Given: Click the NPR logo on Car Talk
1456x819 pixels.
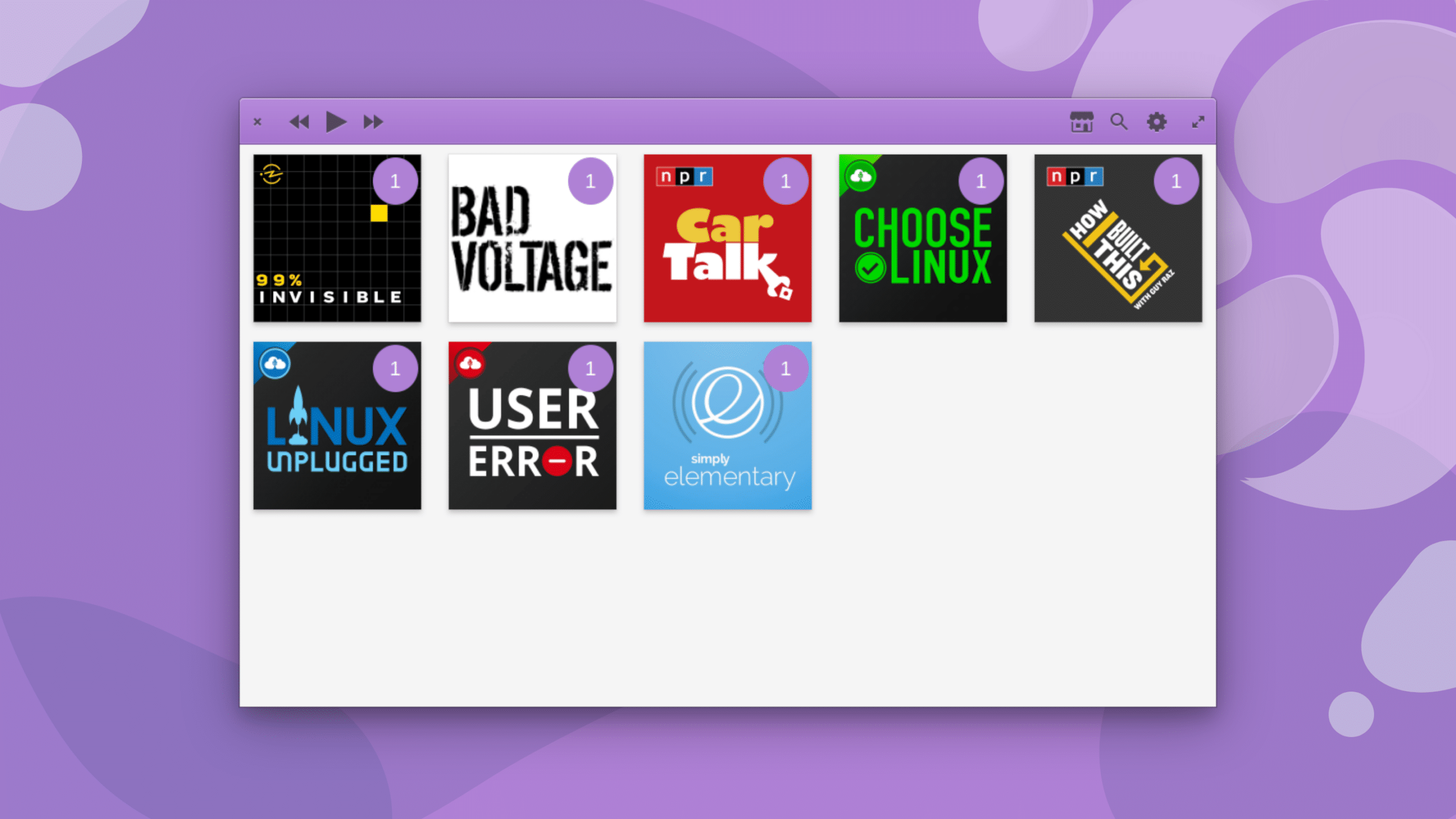Looking at the screenshot, I should point(684,177).
